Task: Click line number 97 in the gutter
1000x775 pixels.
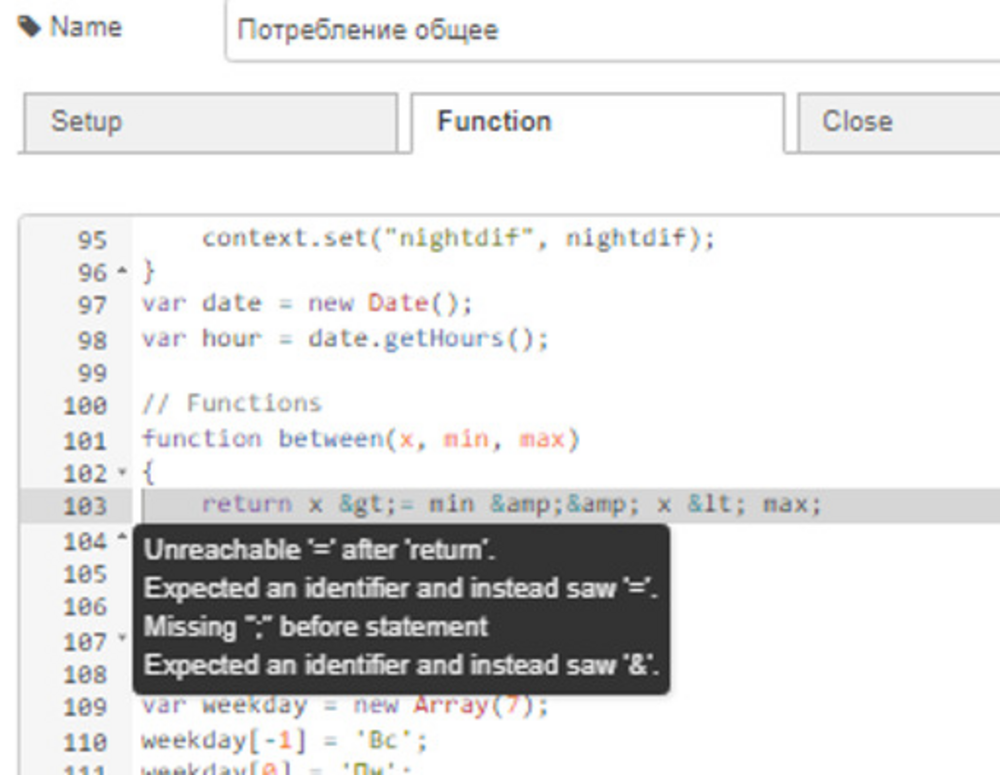Action: tap(92, 305)
